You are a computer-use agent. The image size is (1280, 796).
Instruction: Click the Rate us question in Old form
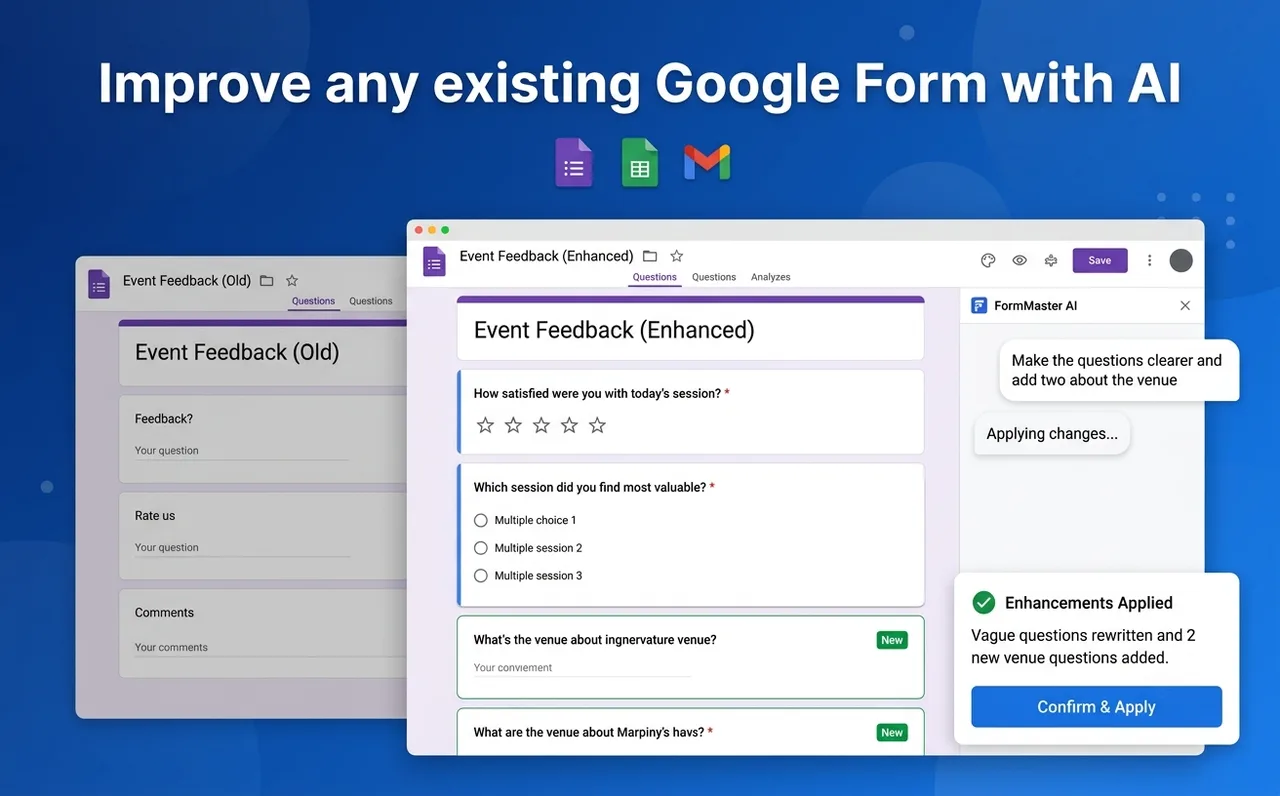pos(155,516)
